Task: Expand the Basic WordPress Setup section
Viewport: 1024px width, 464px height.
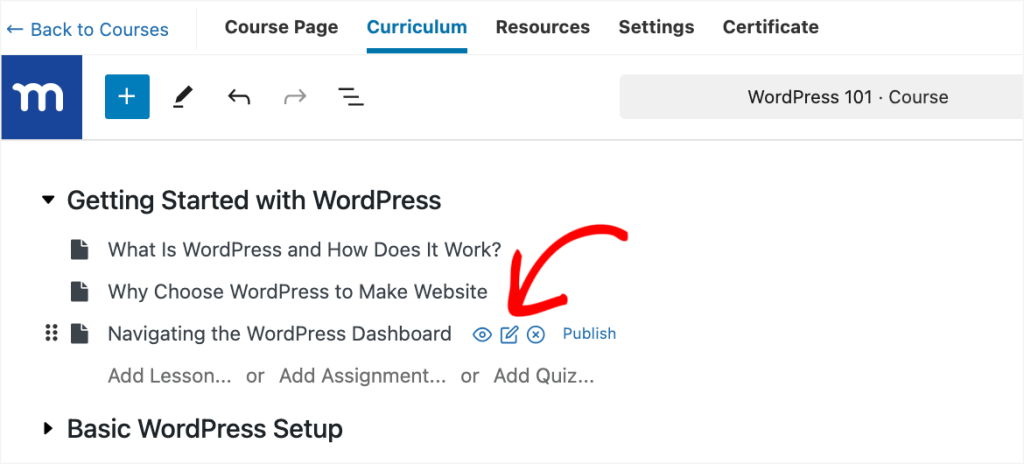Action: tap(48, 429)
